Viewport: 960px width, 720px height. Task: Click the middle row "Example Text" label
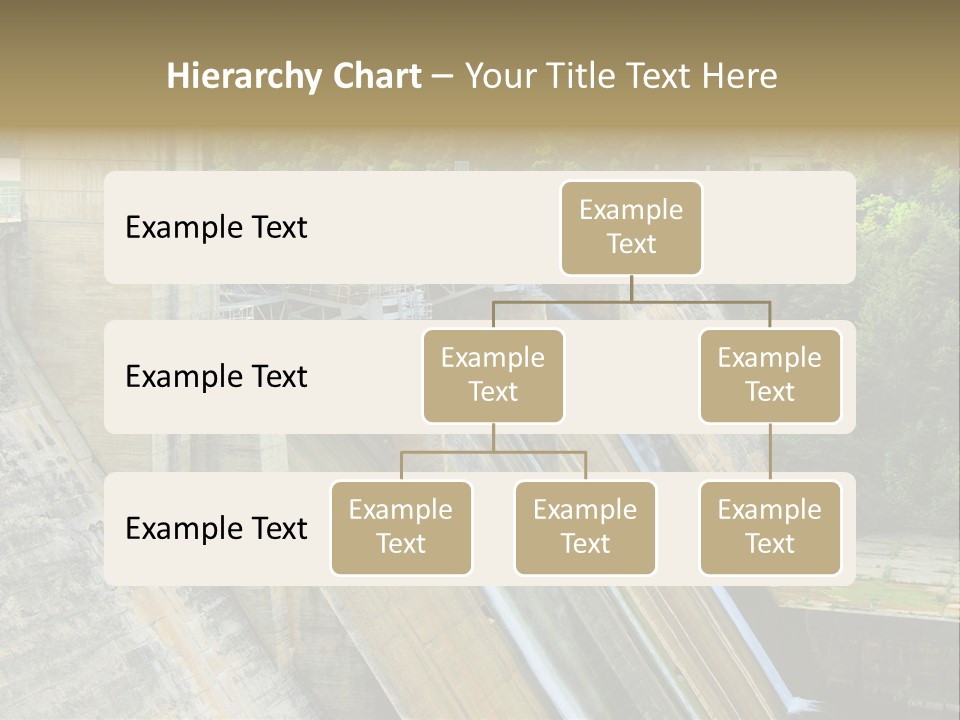[x=216, y=377]
